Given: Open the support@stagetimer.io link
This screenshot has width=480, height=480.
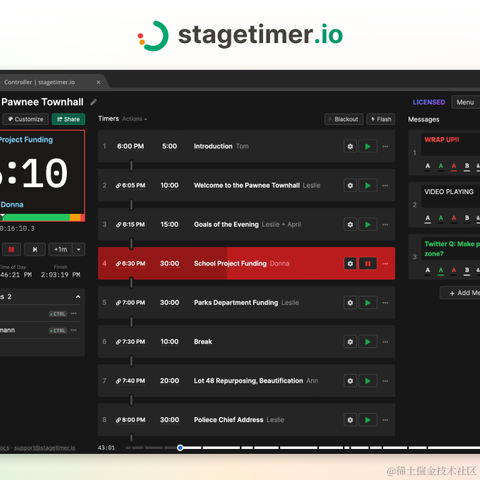Looking at the screenshot, I should 45,448.
